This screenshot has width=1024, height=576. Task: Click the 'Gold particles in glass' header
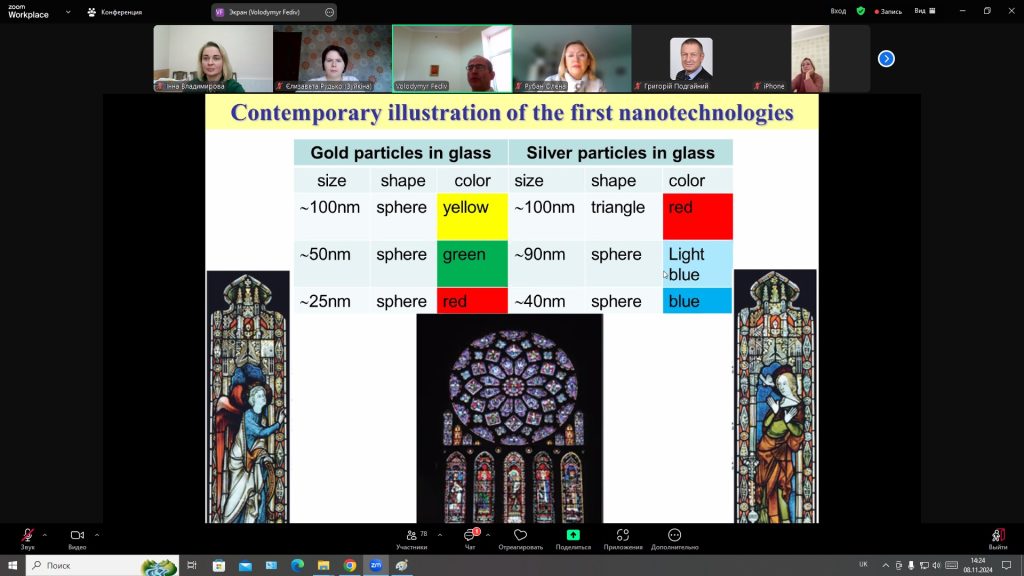(400, 153)
